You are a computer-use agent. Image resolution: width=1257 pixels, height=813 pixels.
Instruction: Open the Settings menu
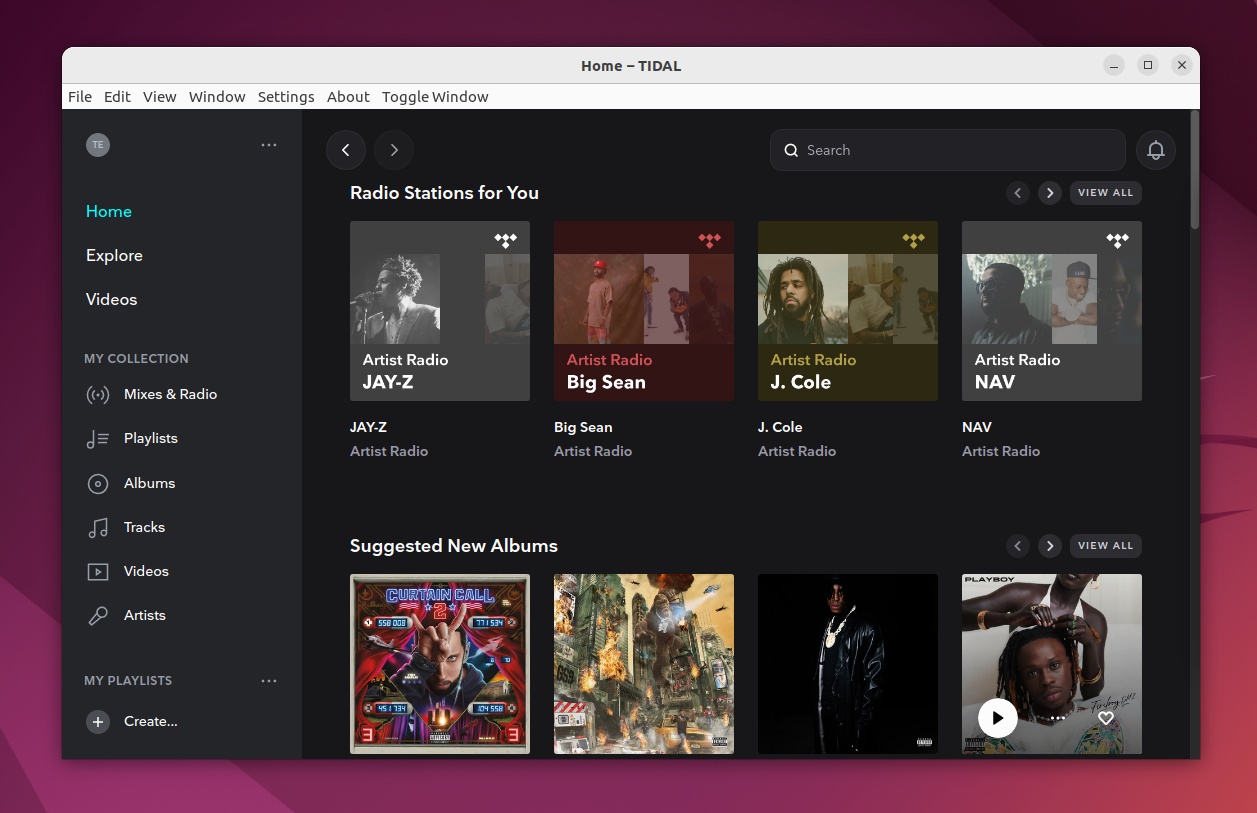(x=286, y=97)
